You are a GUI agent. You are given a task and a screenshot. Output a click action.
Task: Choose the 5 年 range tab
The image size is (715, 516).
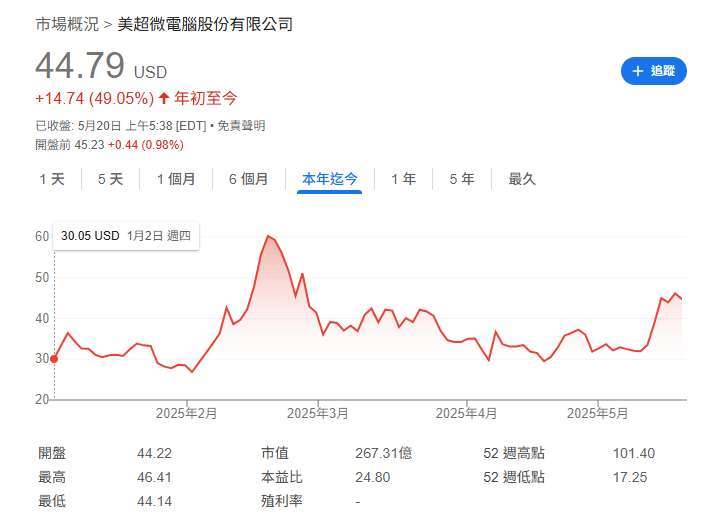coord(461,179)
